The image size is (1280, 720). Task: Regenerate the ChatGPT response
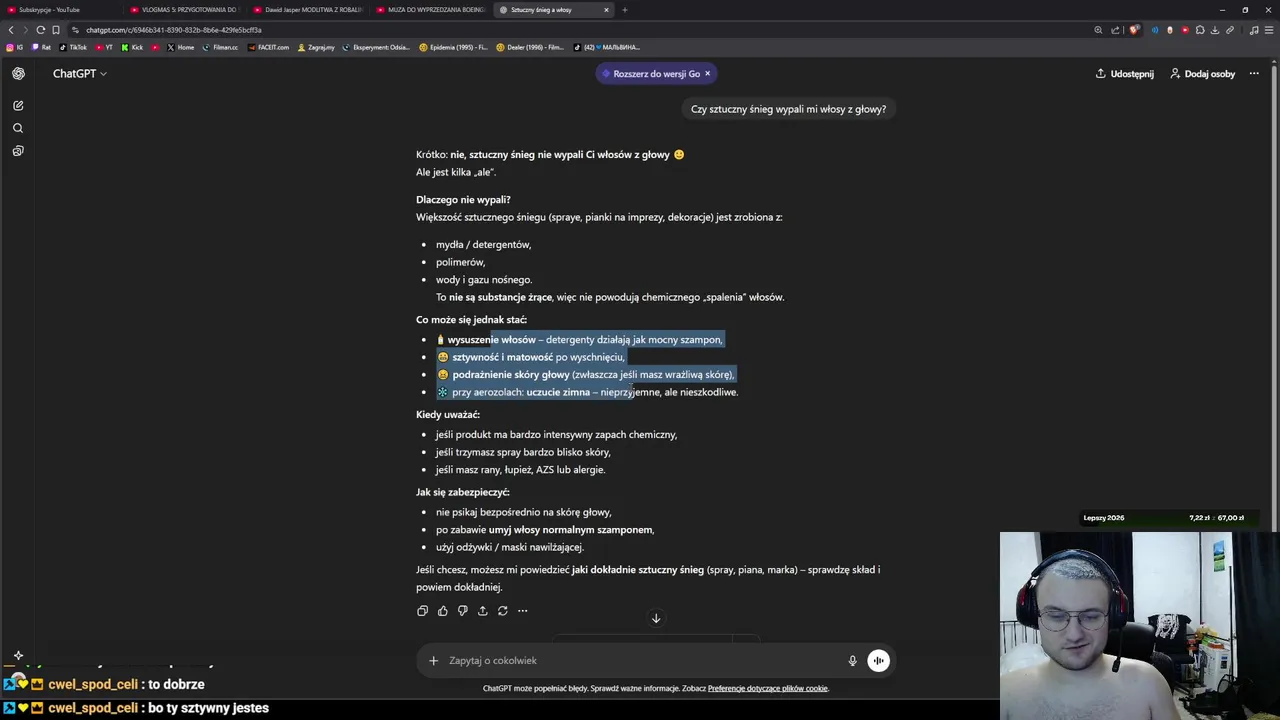coord(502,611)
